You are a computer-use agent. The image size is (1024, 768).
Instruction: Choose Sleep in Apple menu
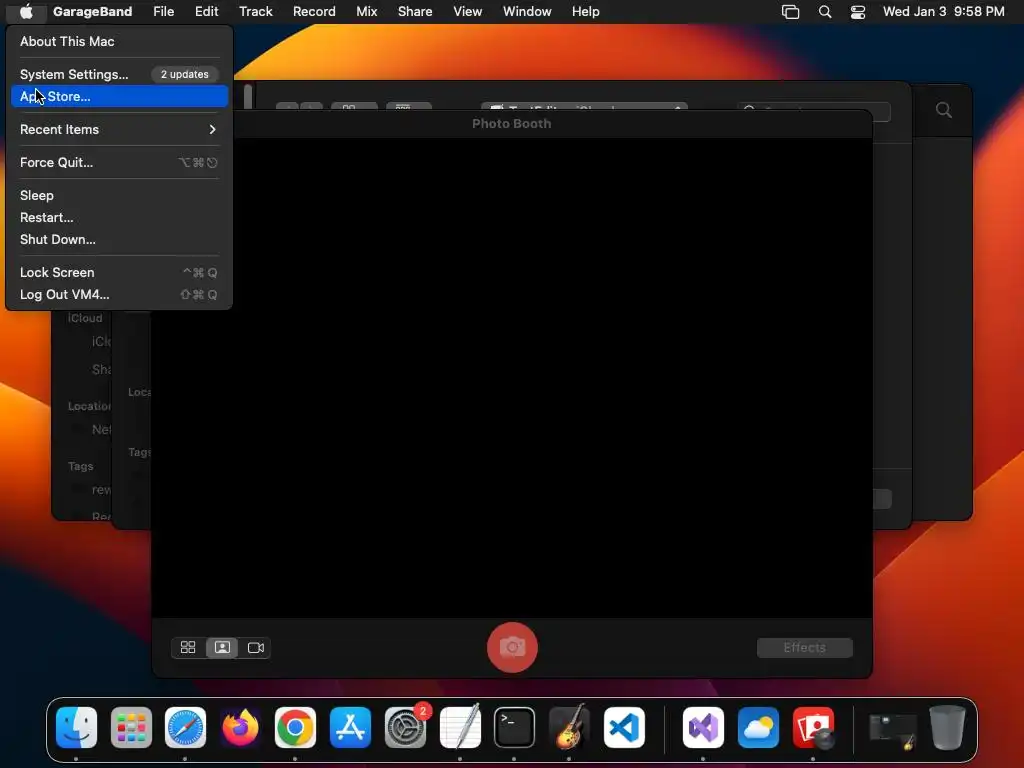click(119, 195)
